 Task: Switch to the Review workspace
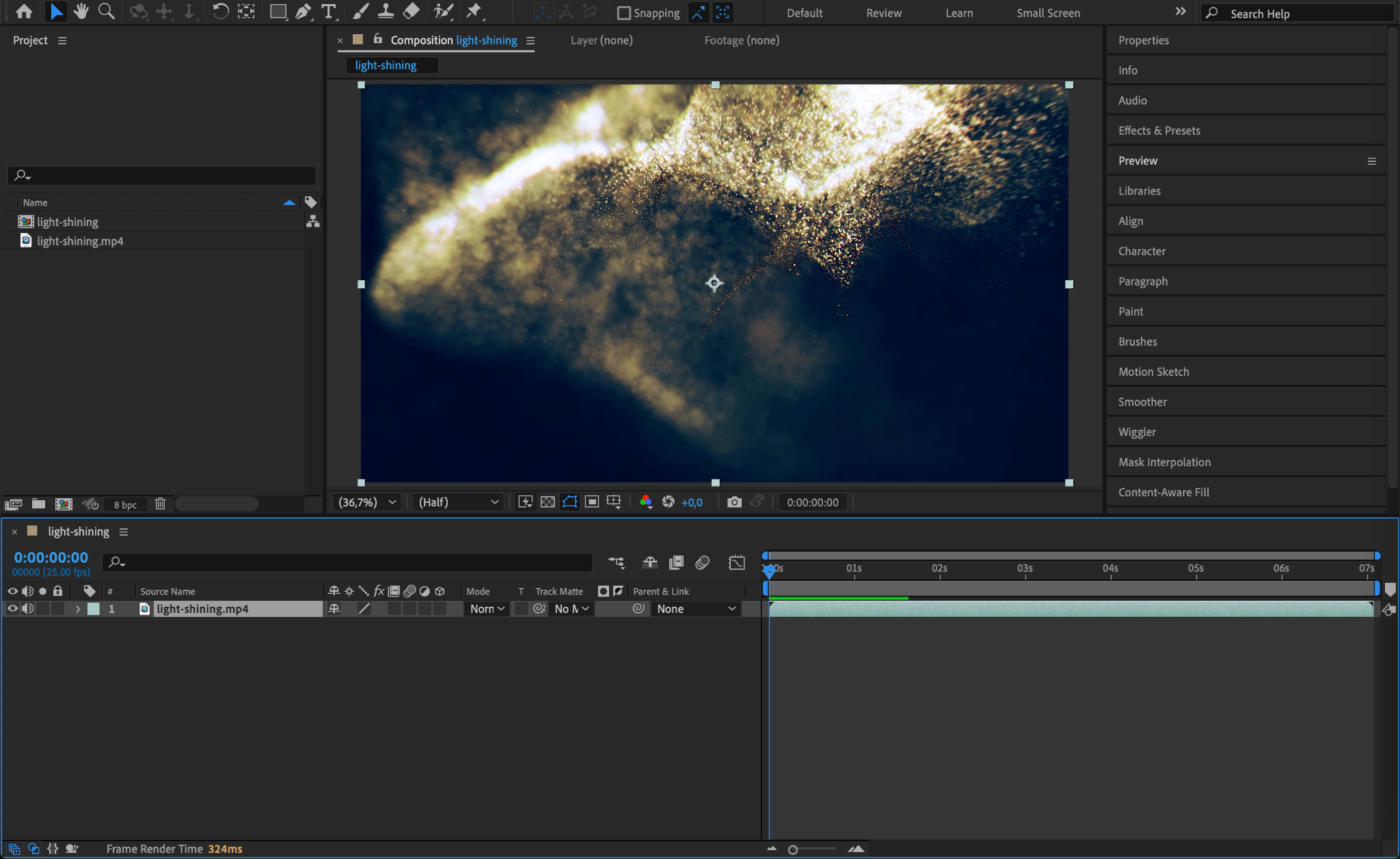pyautogui.click(x=883, y=13)
